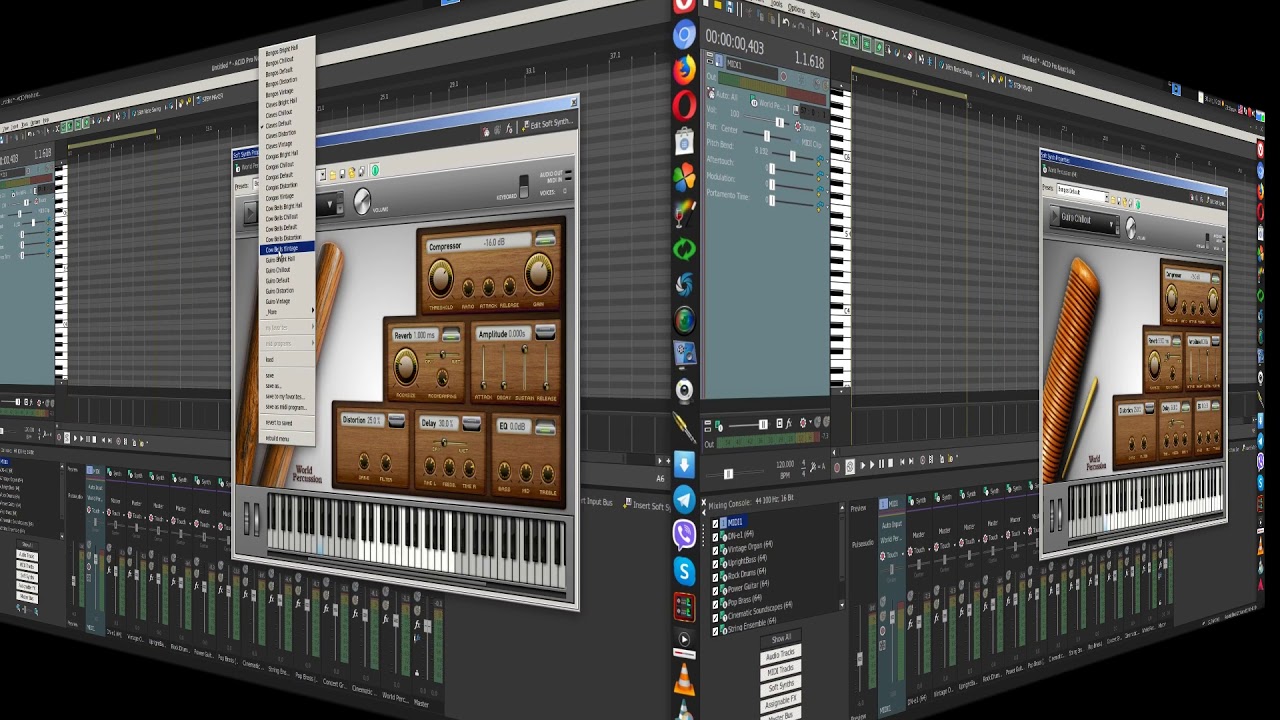
Task: Toggle the Compressor power switch
Action: [x=545, y=239]
